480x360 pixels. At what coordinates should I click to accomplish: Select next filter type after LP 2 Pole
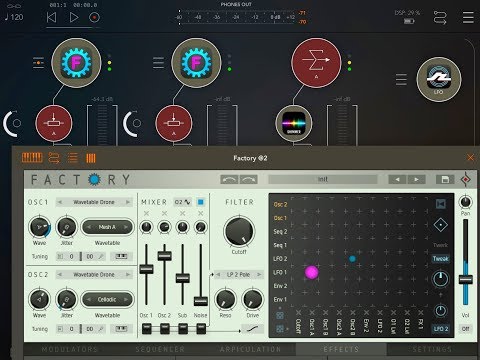[259, 275]
